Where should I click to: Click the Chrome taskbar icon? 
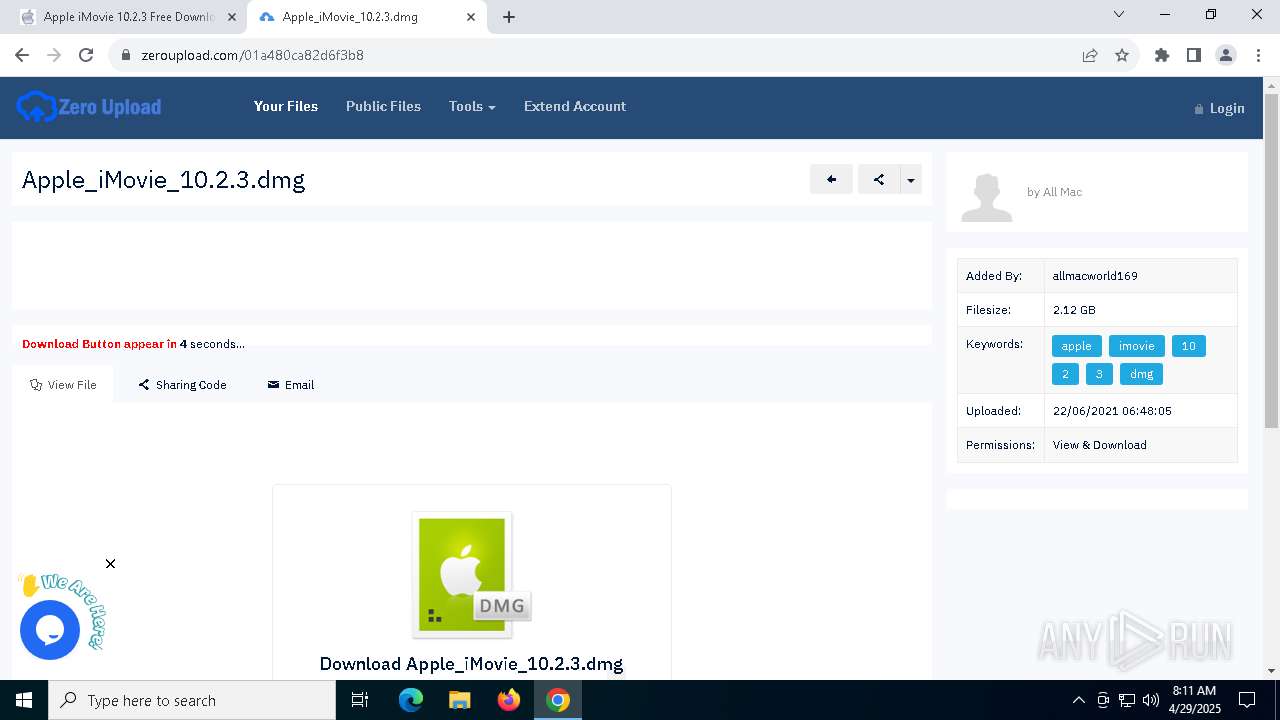pos(558,700)
